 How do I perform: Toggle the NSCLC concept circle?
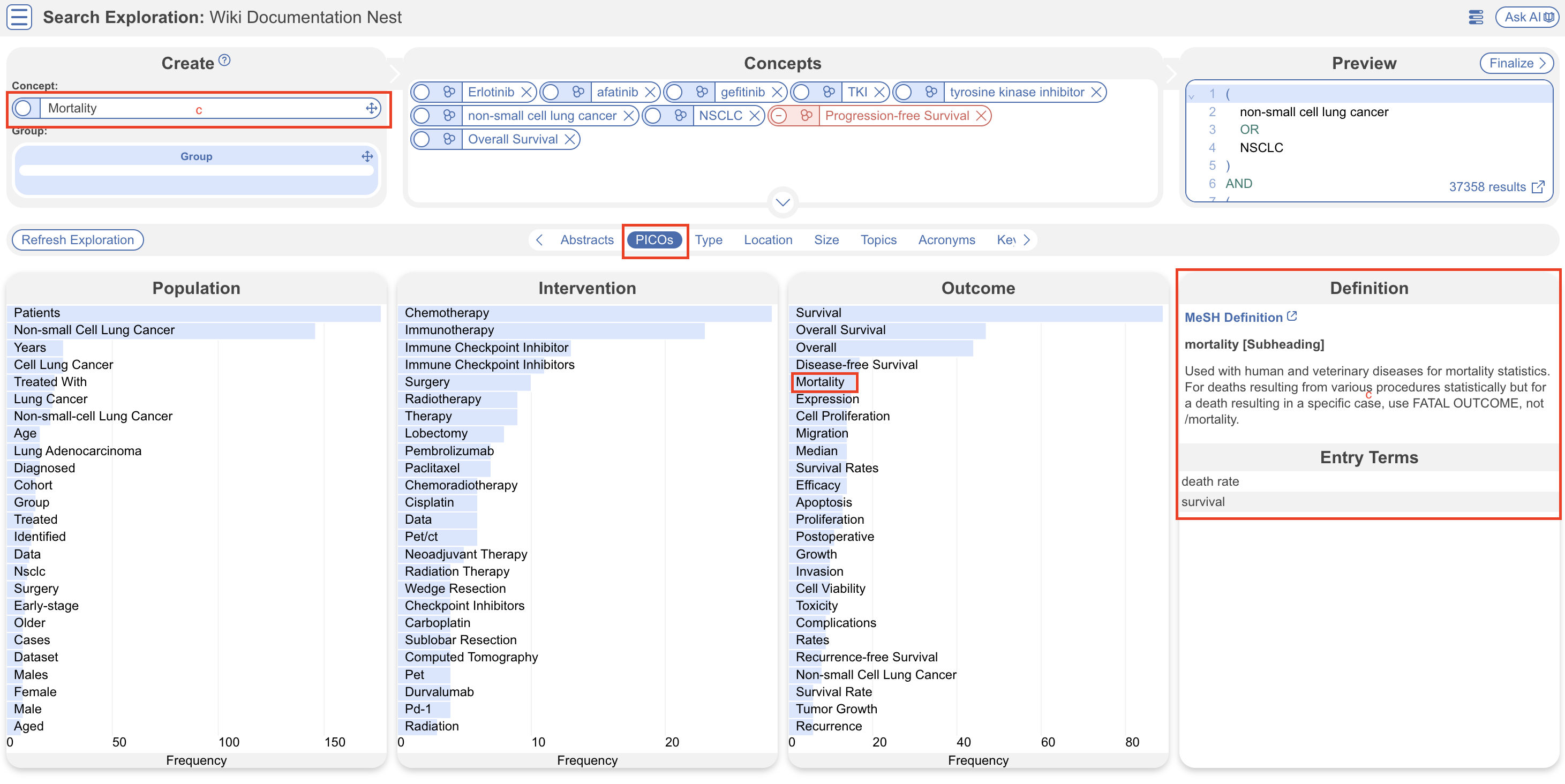(x=652, y=116)
